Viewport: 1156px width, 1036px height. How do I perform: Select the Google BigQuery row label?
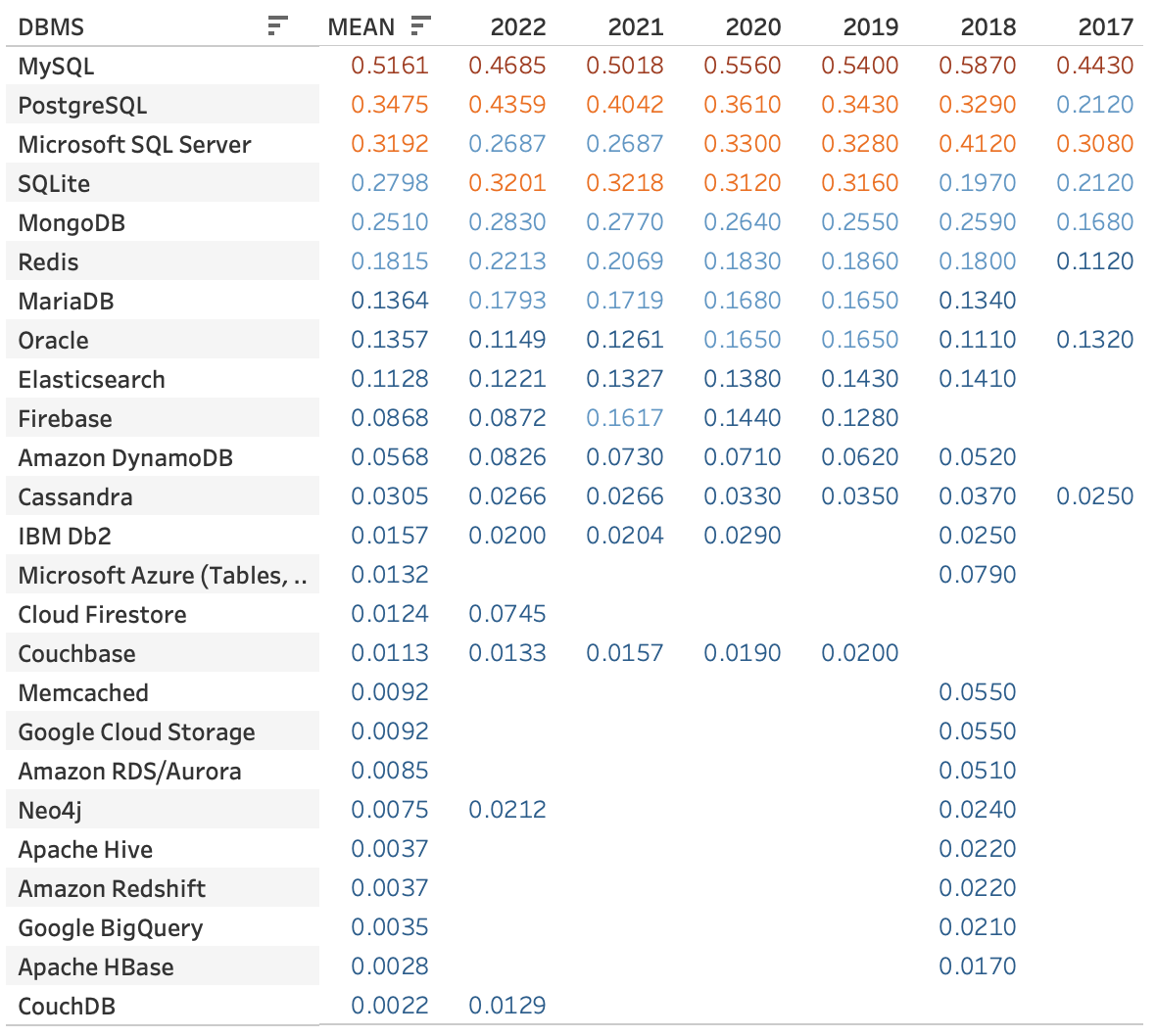click(x=110, y=927)
